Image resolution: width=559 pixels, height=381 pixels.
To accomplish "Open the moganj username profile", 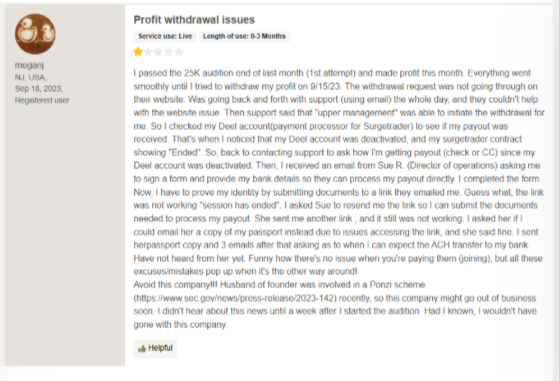I will click(x=29, y=65).
